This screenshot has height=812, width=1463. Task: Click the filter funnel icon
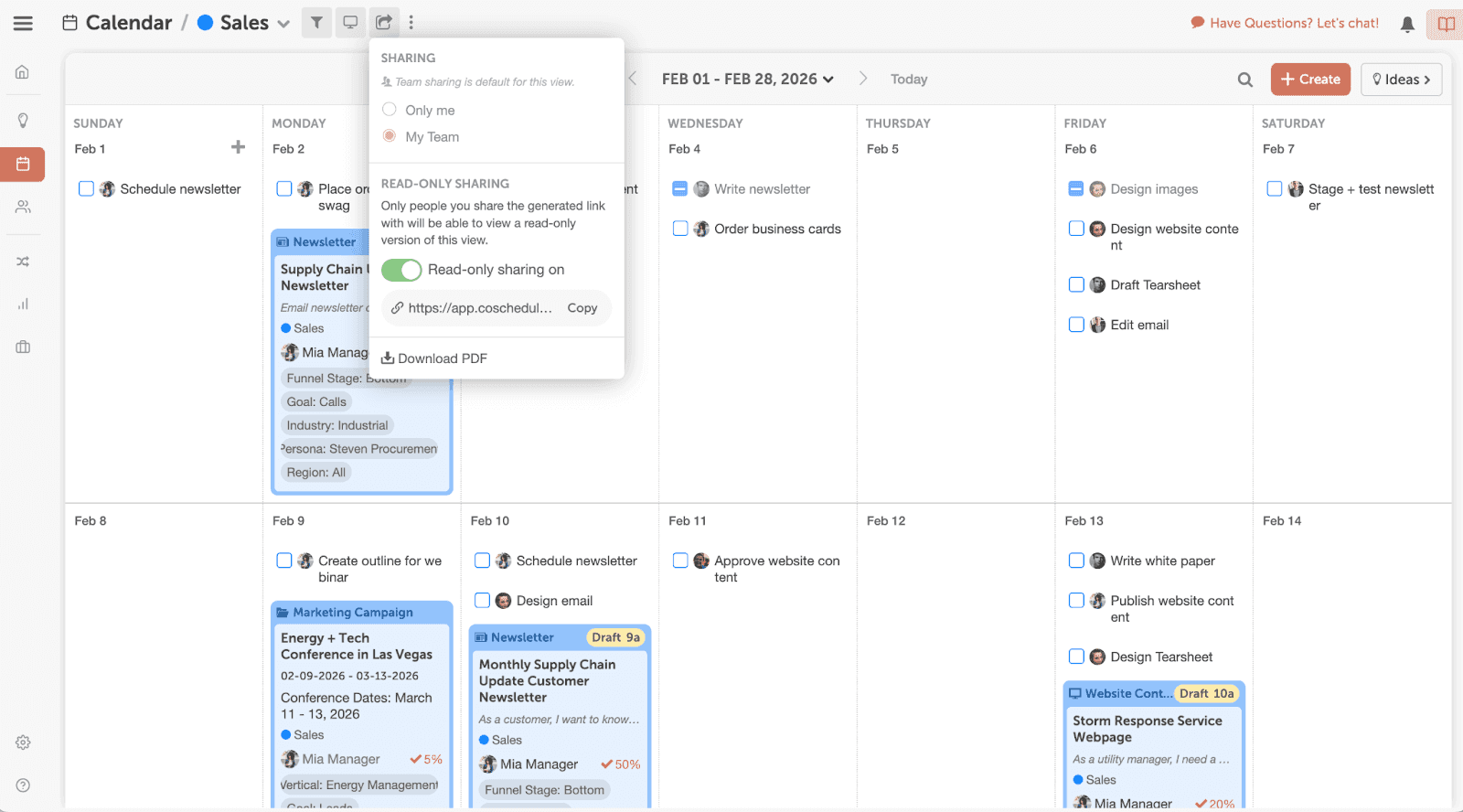316,23
